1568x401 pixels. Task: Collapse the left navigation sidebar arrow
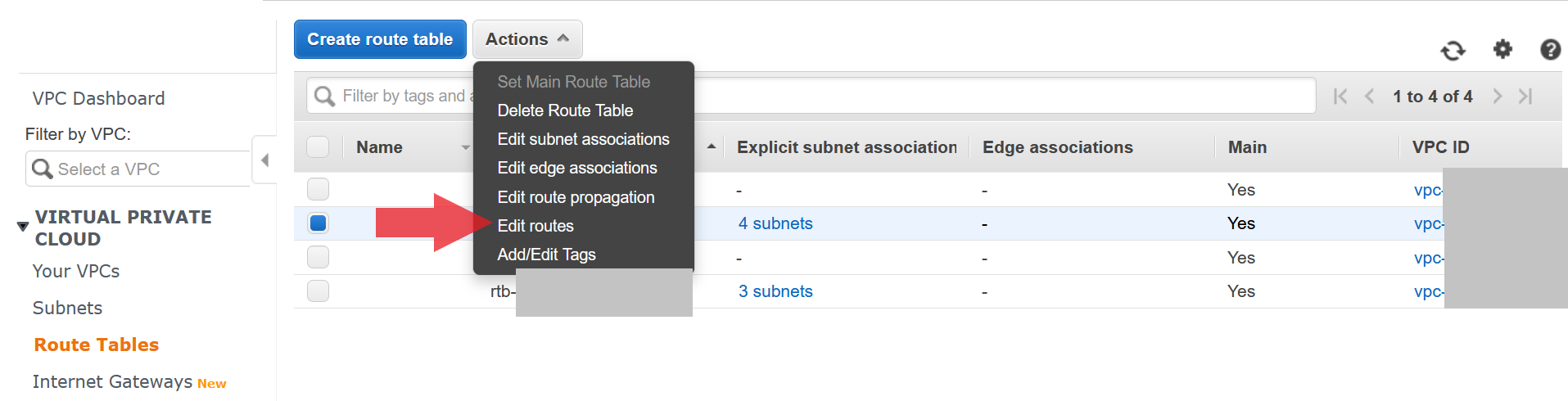264,160
